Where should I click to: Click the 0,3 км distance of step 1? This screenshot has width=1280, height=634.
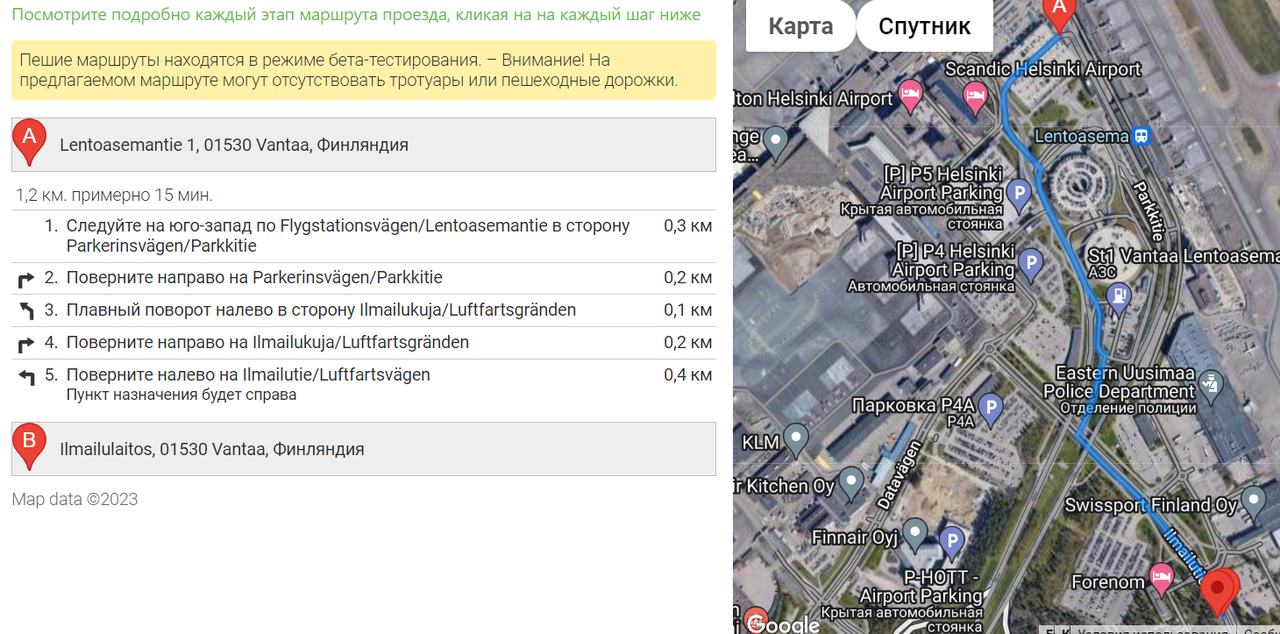688,226
